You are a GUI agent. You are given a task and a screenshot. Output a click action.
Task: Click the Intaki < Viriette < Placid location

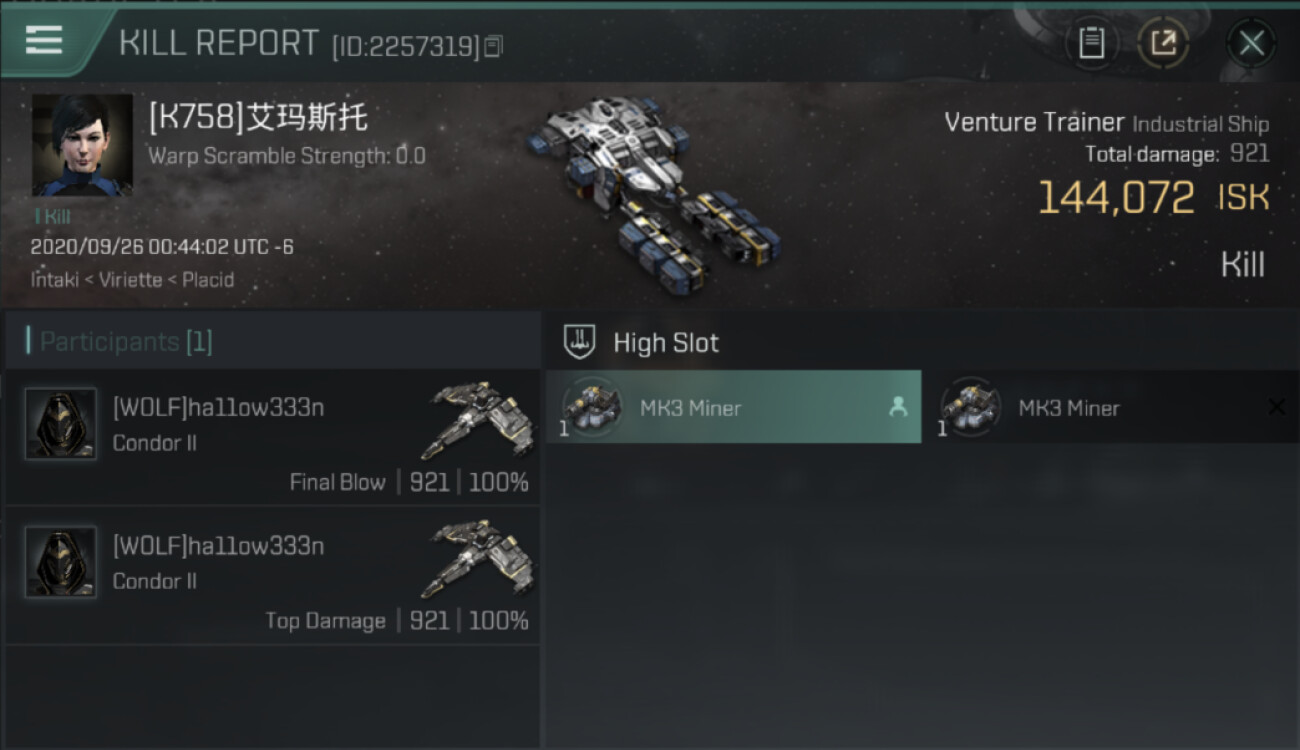click(x=132, y=280)
